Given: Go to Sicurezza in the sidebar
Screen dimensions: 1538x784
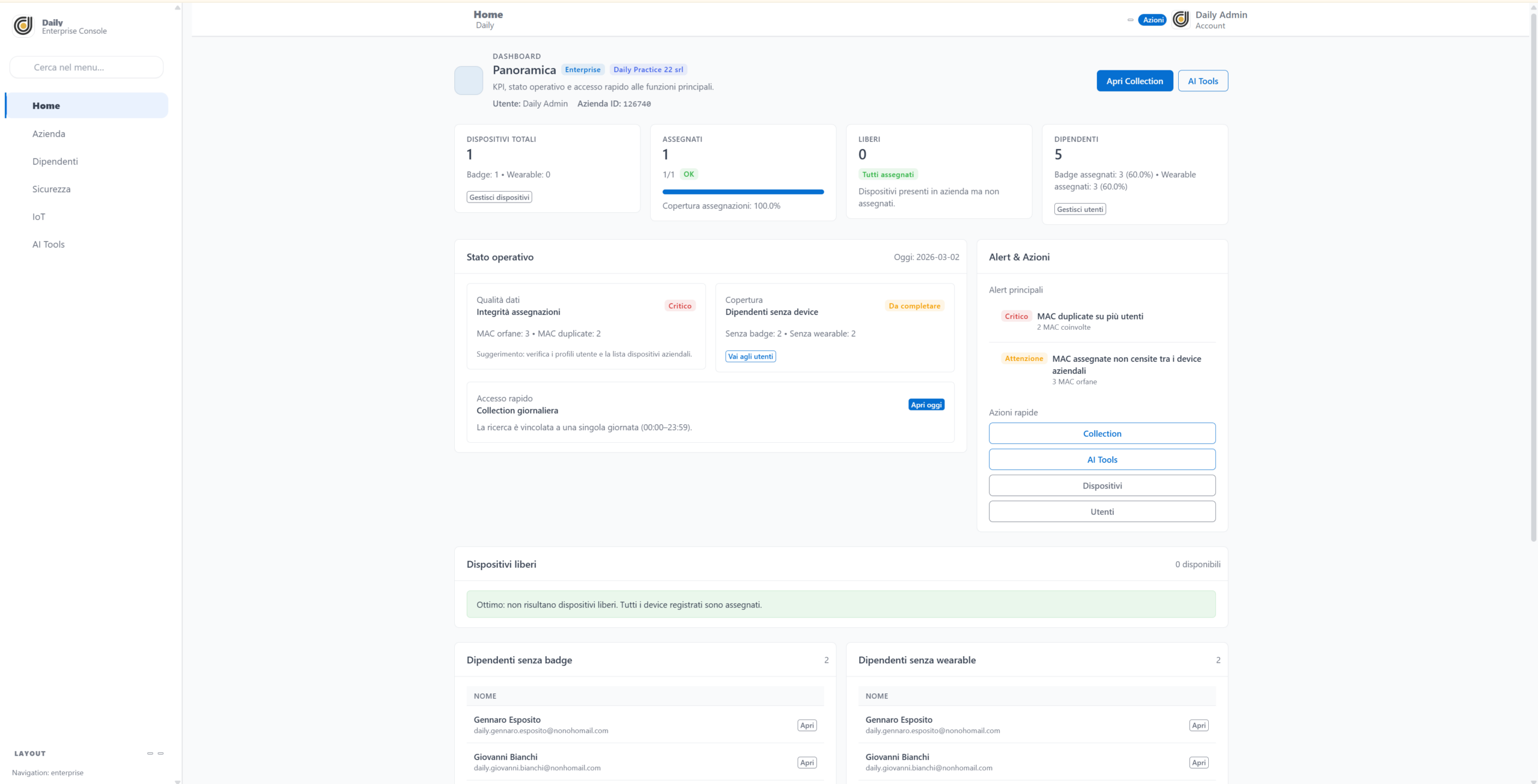Looking at the screenshot, I should [52, 189].
